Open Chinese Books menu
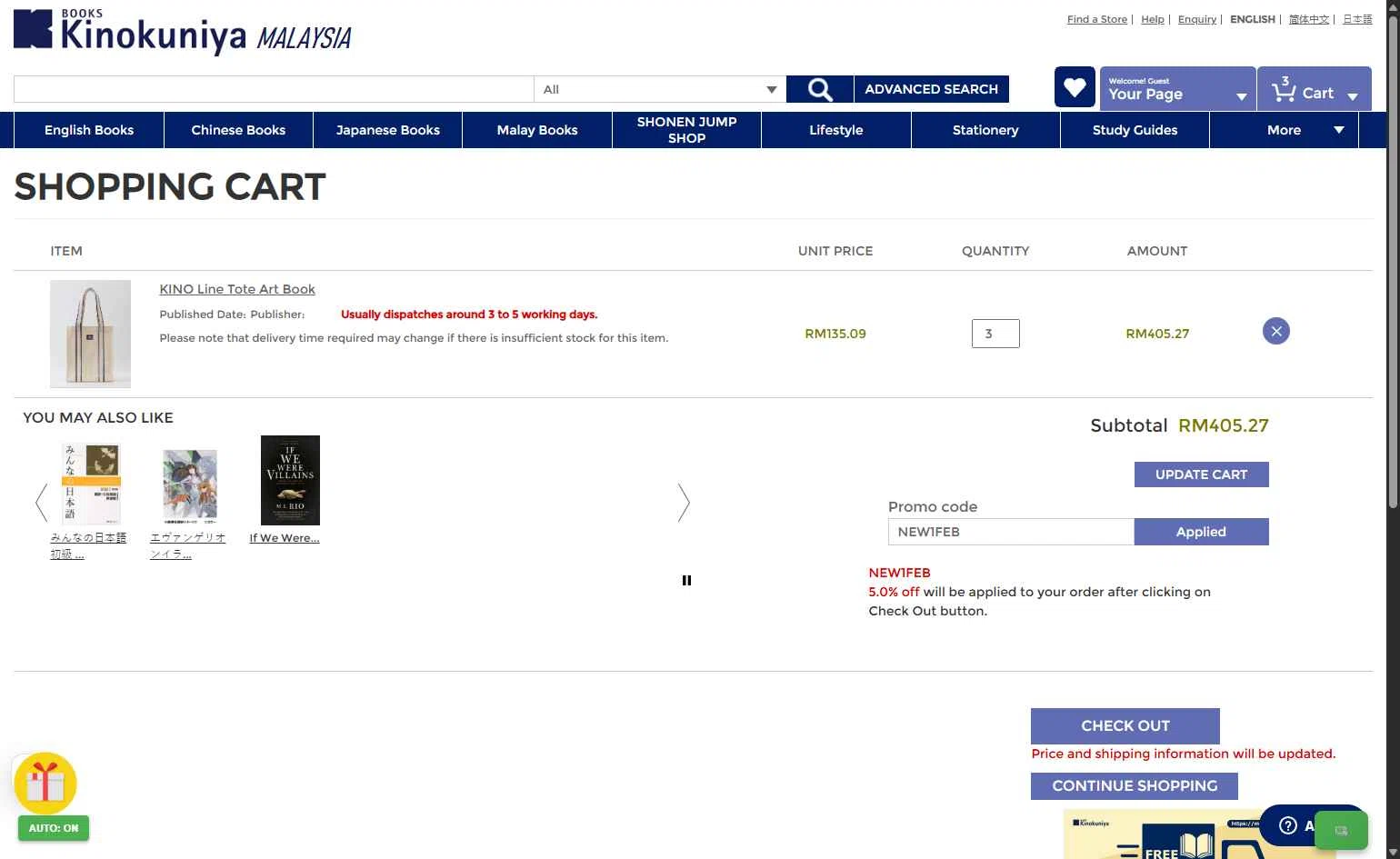This screenshot has height=859, width=1400. (238, 130)
